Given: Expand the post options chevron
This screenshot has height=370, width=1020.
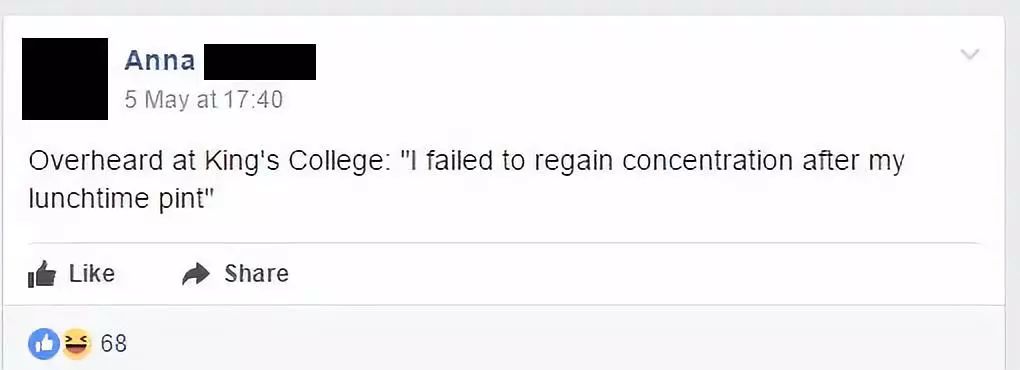Looking at the screenshot, I should [970, 55].
